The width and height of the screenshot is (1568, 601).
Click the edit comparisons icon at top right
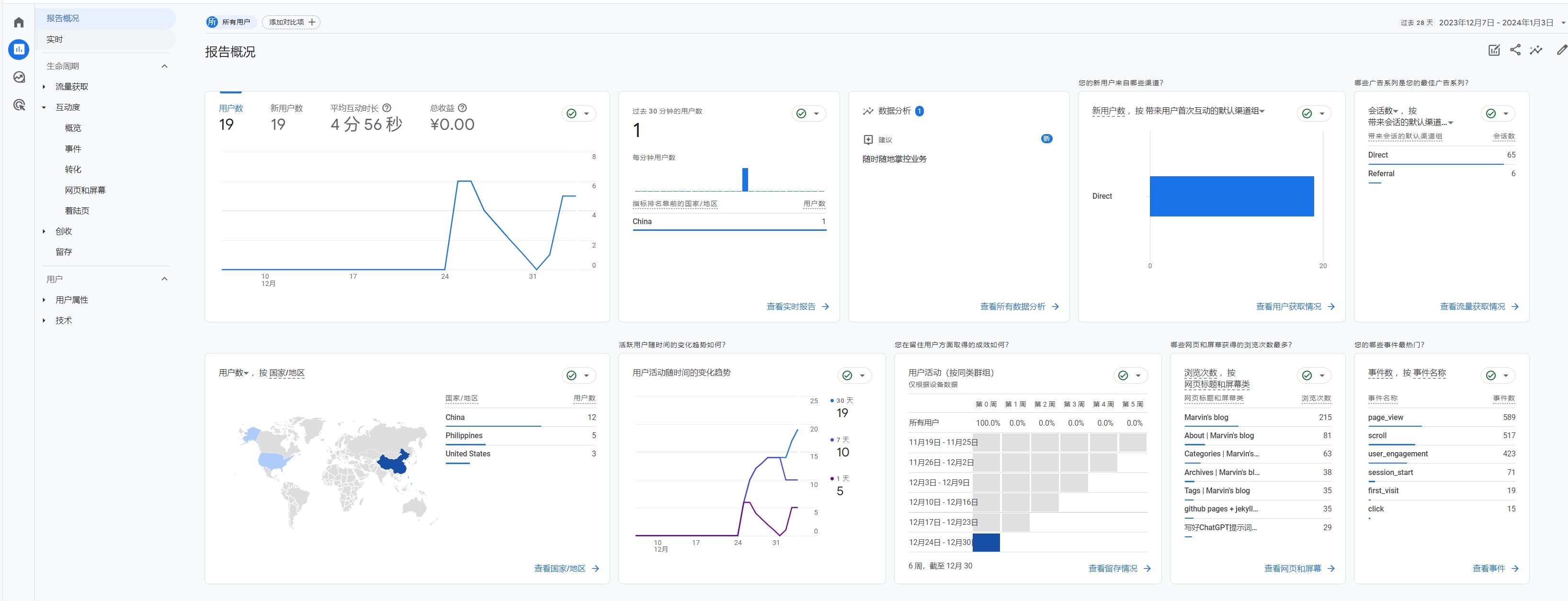tap(1494, 50)
